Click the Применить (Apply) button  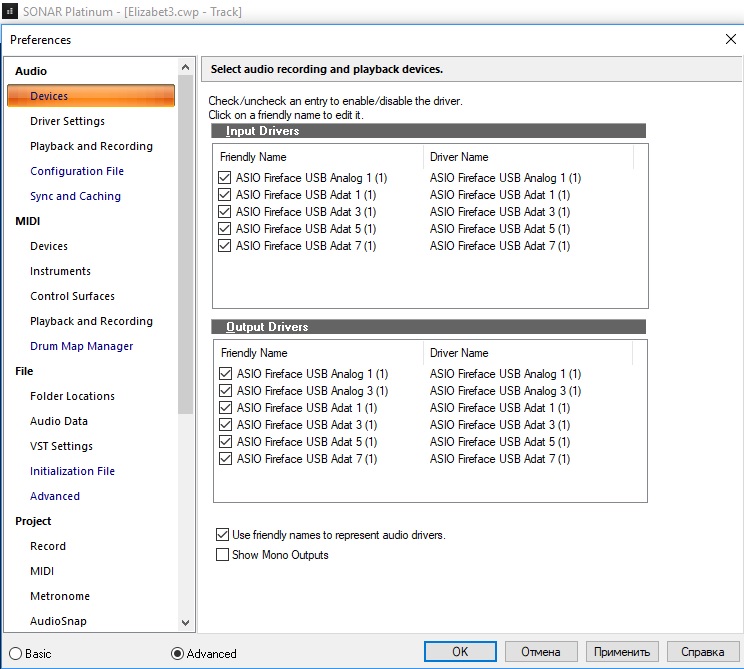[622, 651]
